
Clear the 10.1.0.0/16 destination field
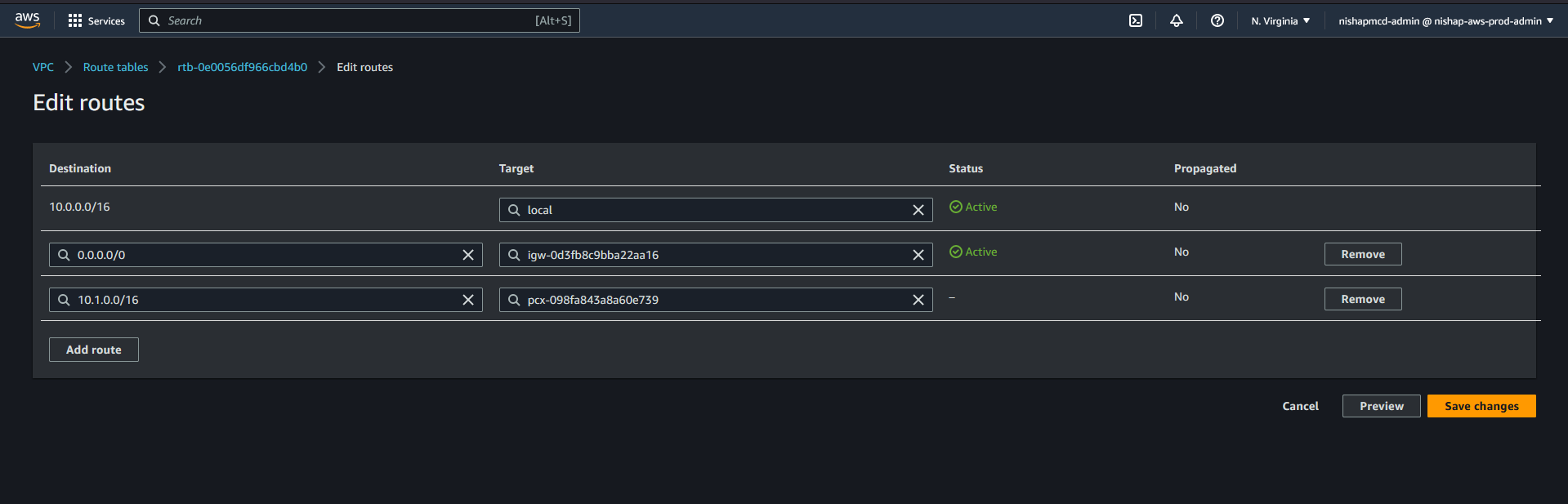point(468,300)
